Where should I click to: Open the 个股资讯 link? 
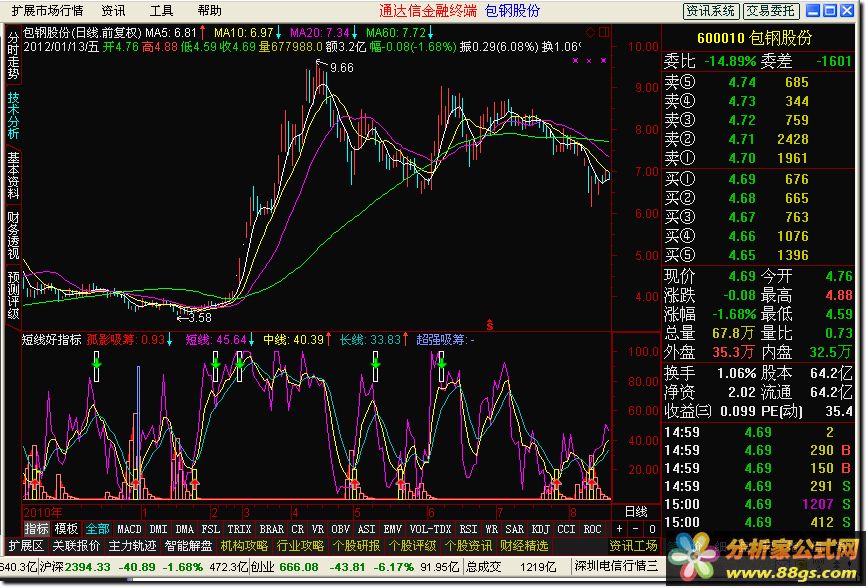click(x=468, y=546)
